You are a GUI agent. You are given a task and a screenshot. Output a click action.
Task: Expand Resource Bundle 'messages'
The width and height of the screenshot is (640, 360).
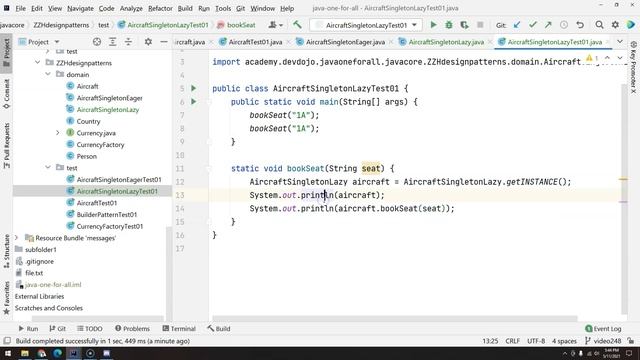(x=17, y=238)
